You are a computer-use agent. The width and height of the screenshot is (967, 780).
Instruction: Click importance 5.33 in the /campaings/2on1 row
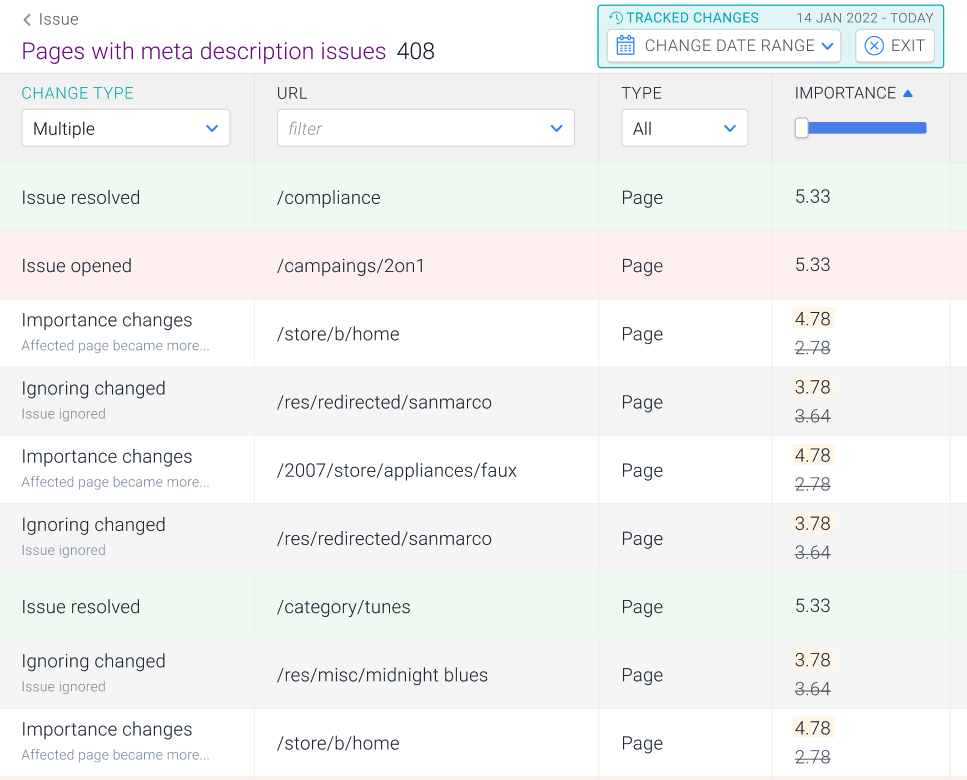click(x=812, y=265)
